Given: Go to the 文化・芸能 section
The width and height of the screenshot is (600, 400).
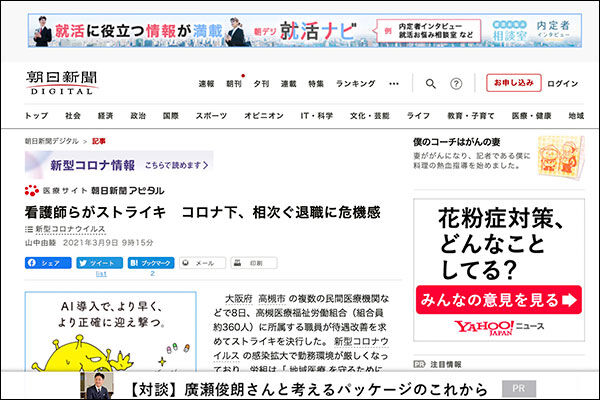Looking at the screenshot, I should (370, 116).
